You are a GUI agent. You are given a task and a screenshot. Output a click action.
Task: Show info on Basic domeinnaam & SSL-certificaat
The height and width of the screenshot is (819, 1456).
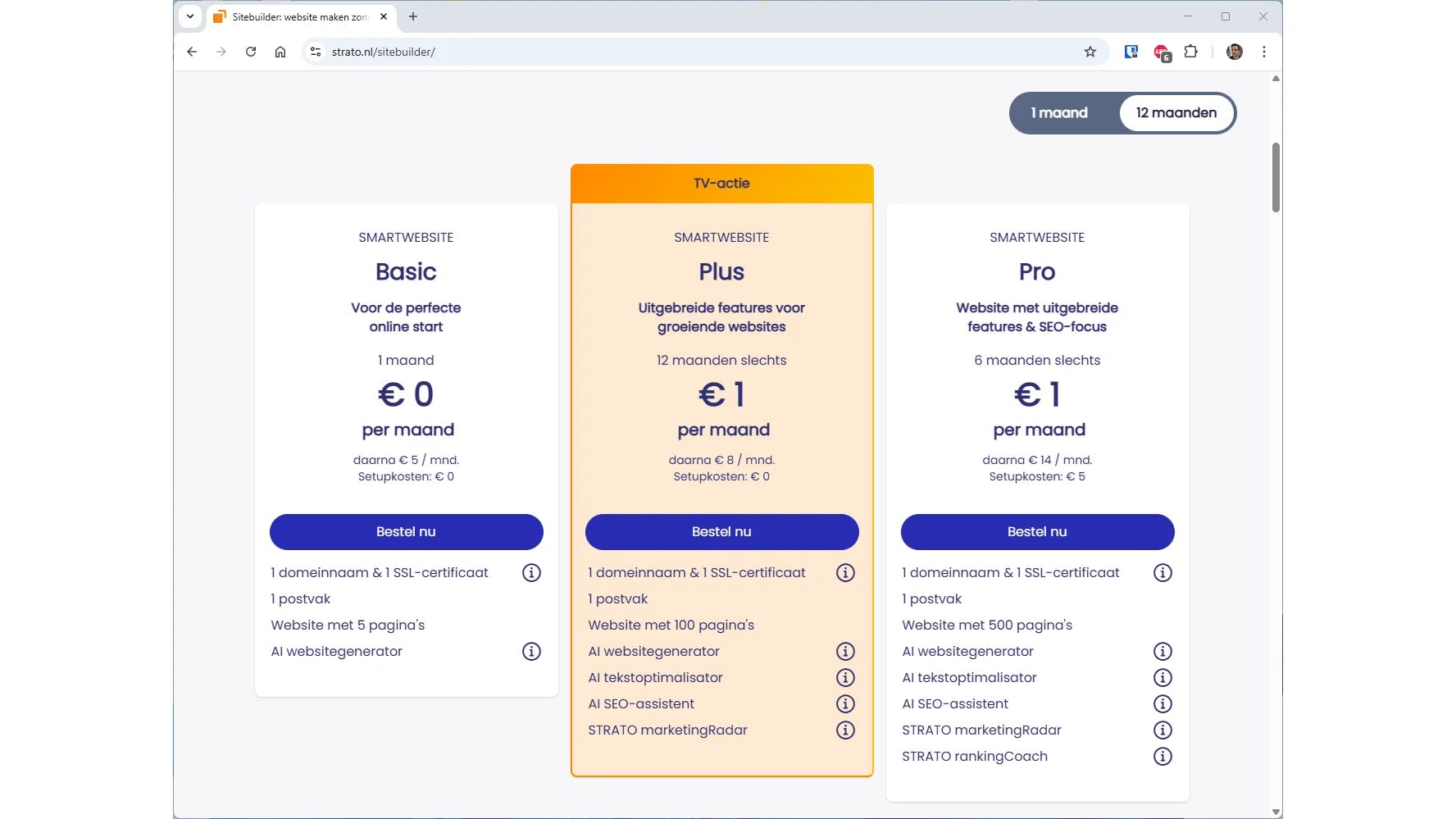(x=531, y=573)
